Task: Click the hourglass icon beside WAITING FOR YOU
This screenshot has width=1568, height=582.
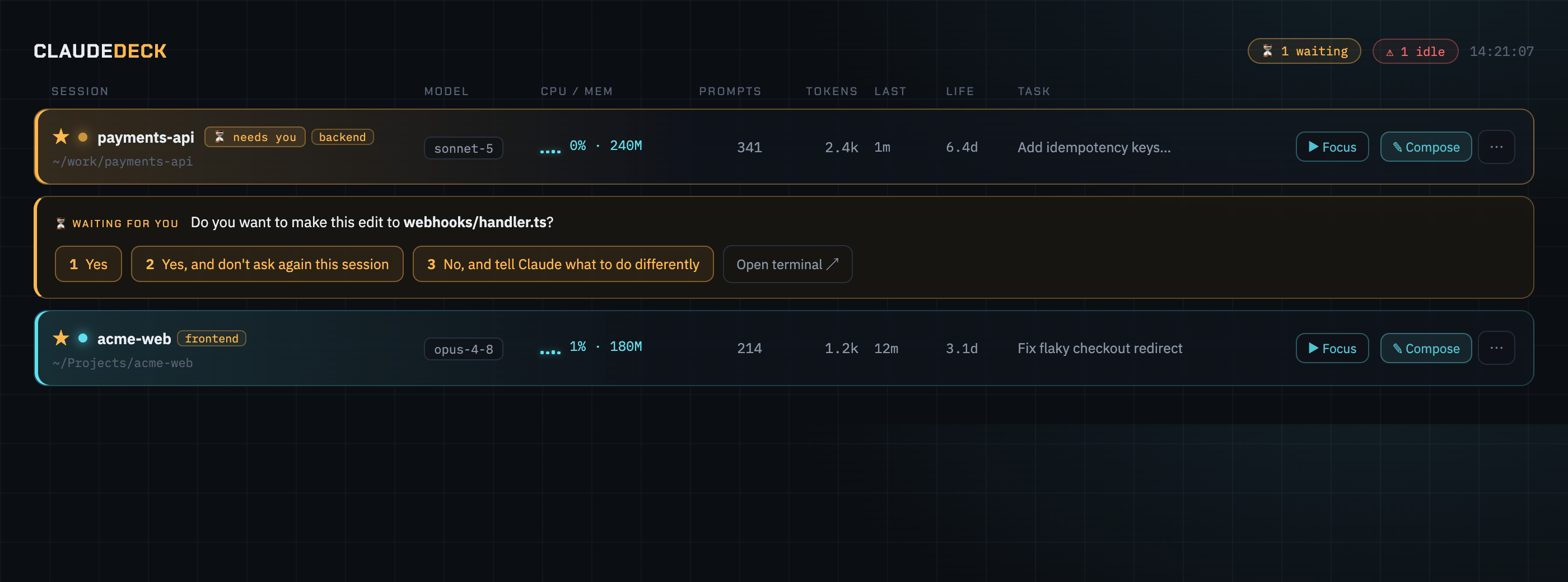Action: (x=60, y=223)
